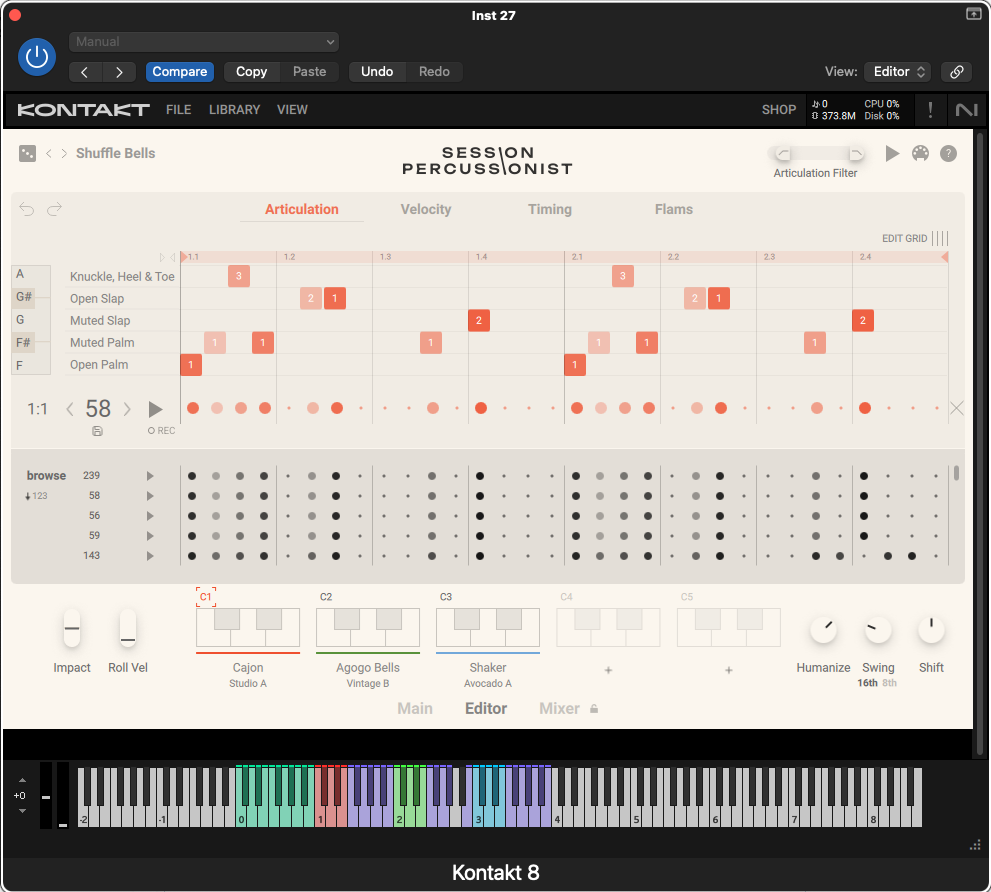This screenshot has height=892, width=991.
Task: Select next pattern chevron beside Shuffle Bells
Action: tap(64, 154)
